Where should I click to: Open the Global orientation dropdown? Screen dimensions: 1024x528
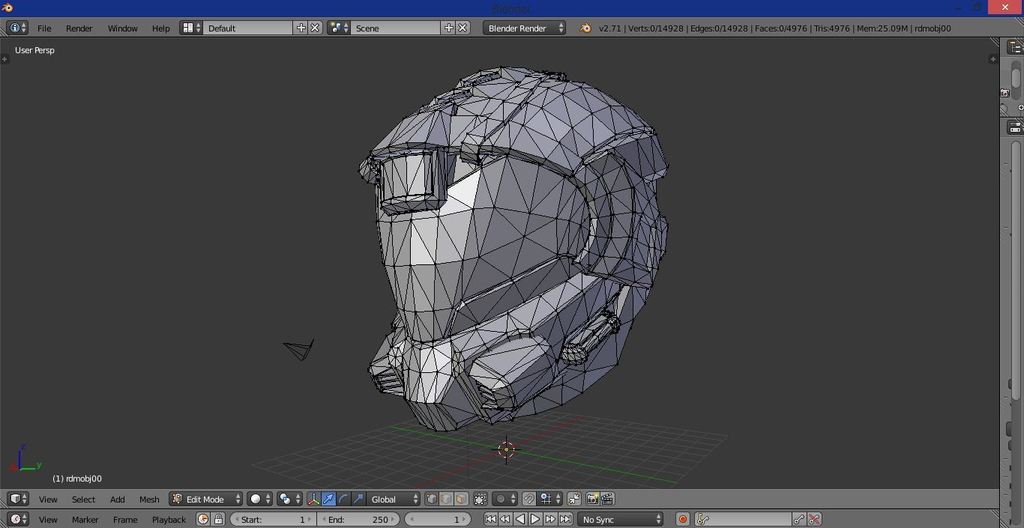point(394,499)
